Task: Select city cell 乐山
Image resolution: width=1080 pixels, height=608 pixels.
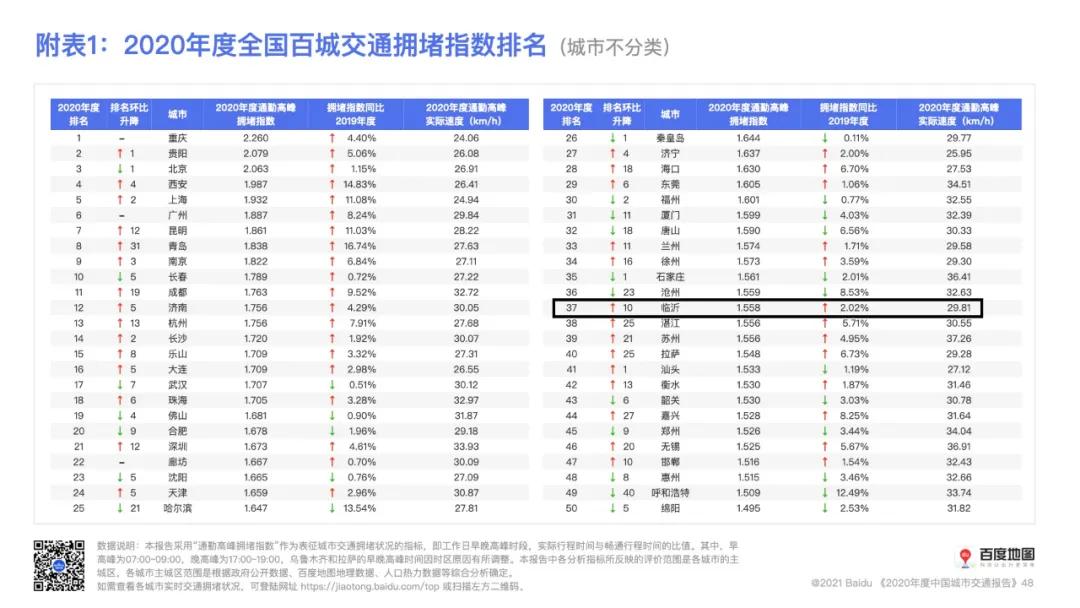Action: [178, 354]
